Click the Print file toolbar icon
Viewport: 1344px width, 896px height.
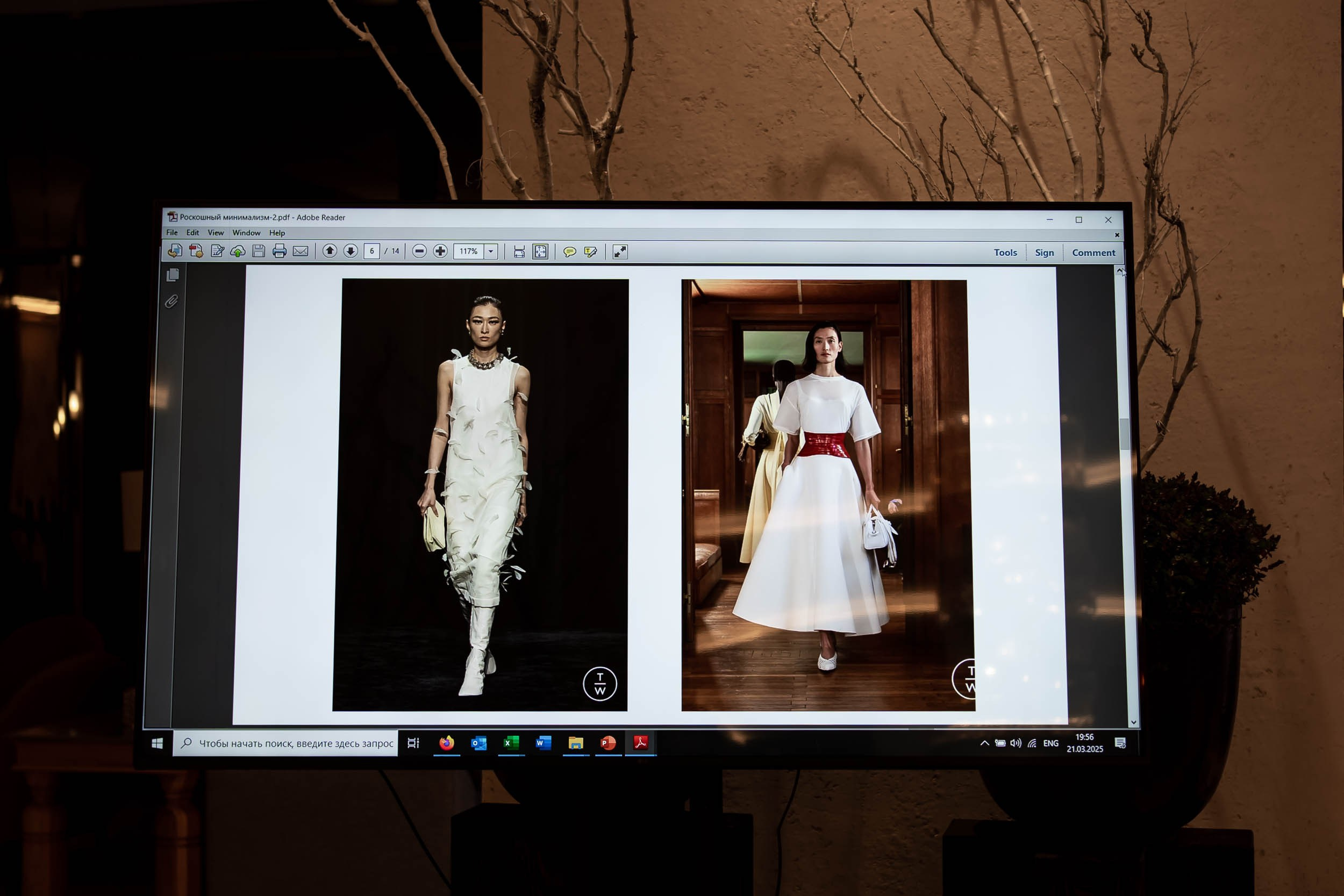point(279,251)
